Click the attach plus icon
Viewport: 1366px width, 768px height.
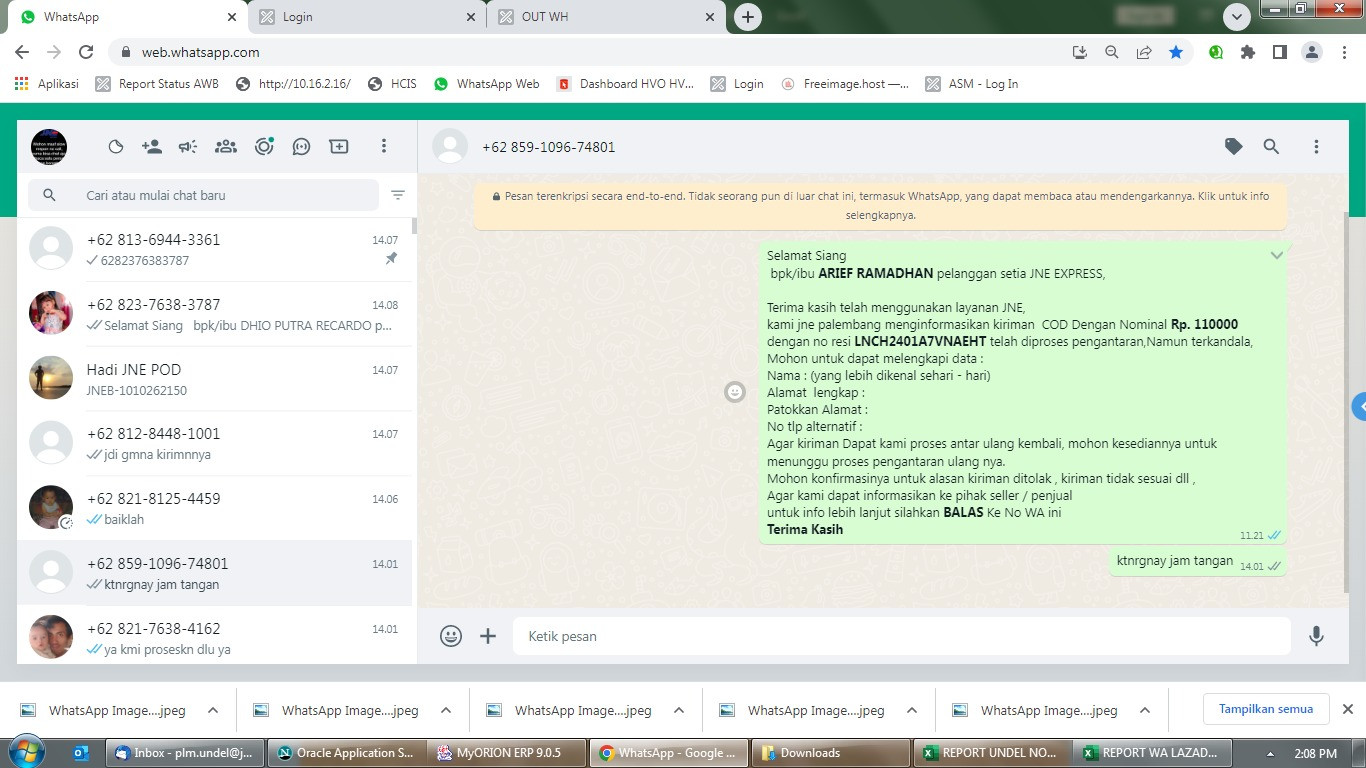pos(488,636)
